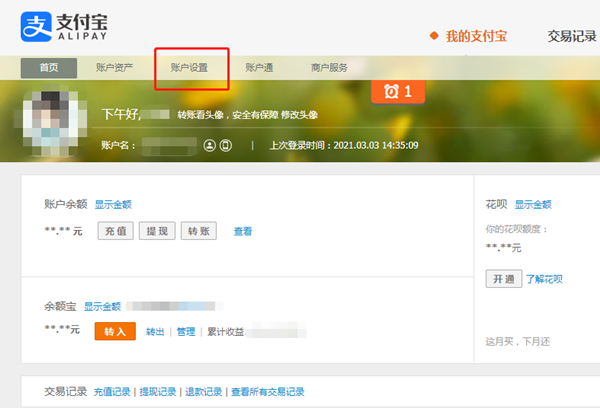Click the phone binding icon beside account name
This screenshot has width=600, height=408.
point(225,145)
